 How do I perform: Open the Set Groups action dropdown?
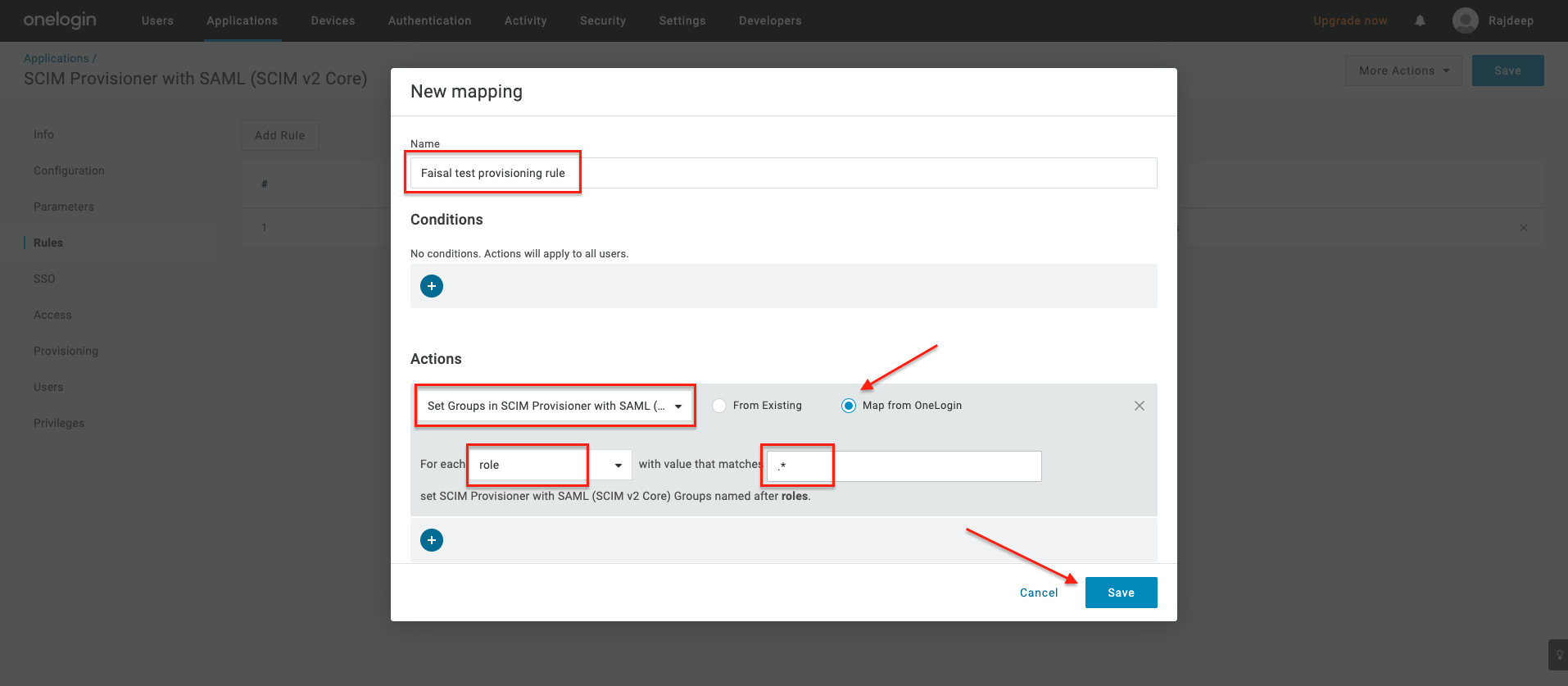[x=555, y=406]
